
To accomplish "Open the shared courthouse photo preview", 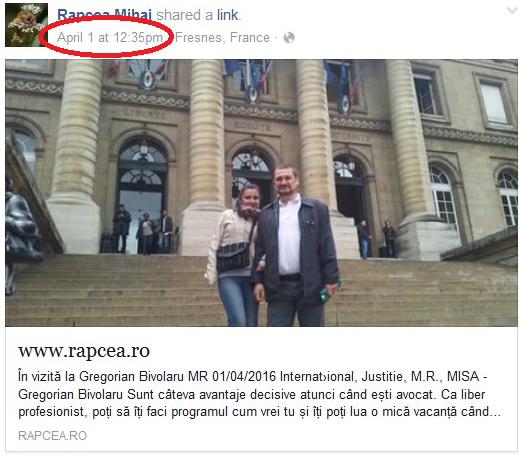I will [x=261, y=193].
